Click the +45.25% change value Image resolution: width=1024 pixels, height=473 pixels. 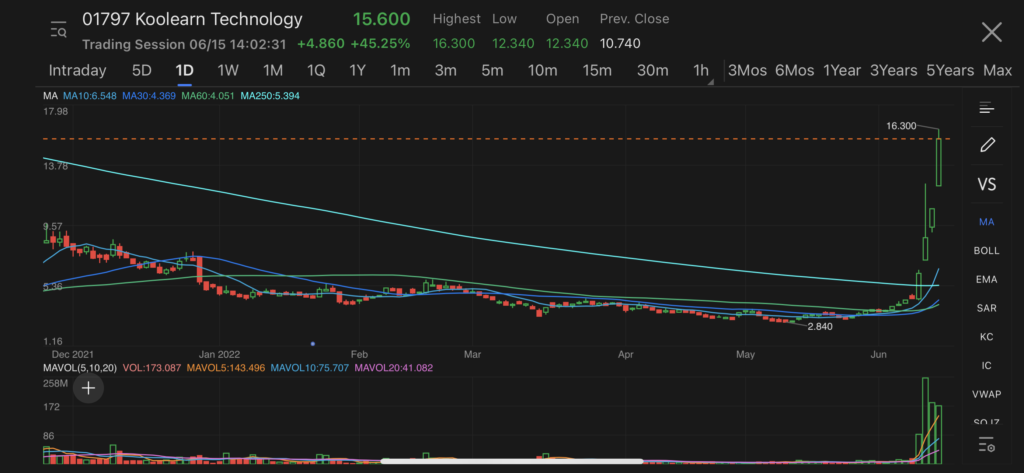[380, 44]
